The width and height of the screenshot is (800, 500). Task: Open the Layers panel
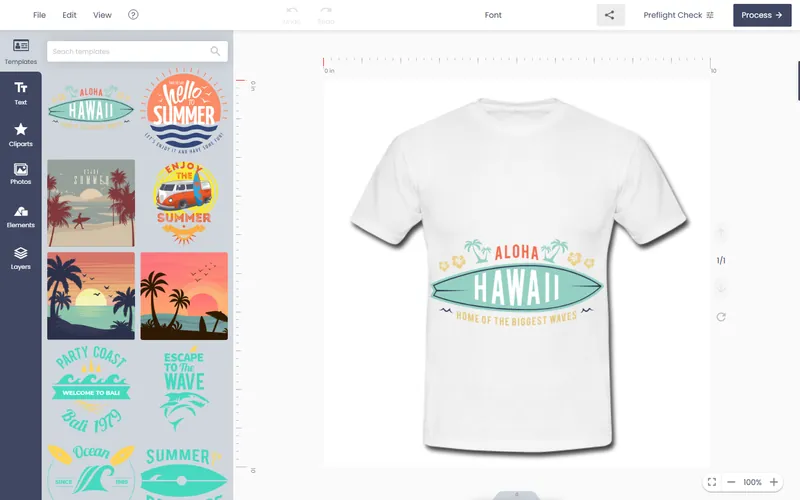(x=20, y=258)
